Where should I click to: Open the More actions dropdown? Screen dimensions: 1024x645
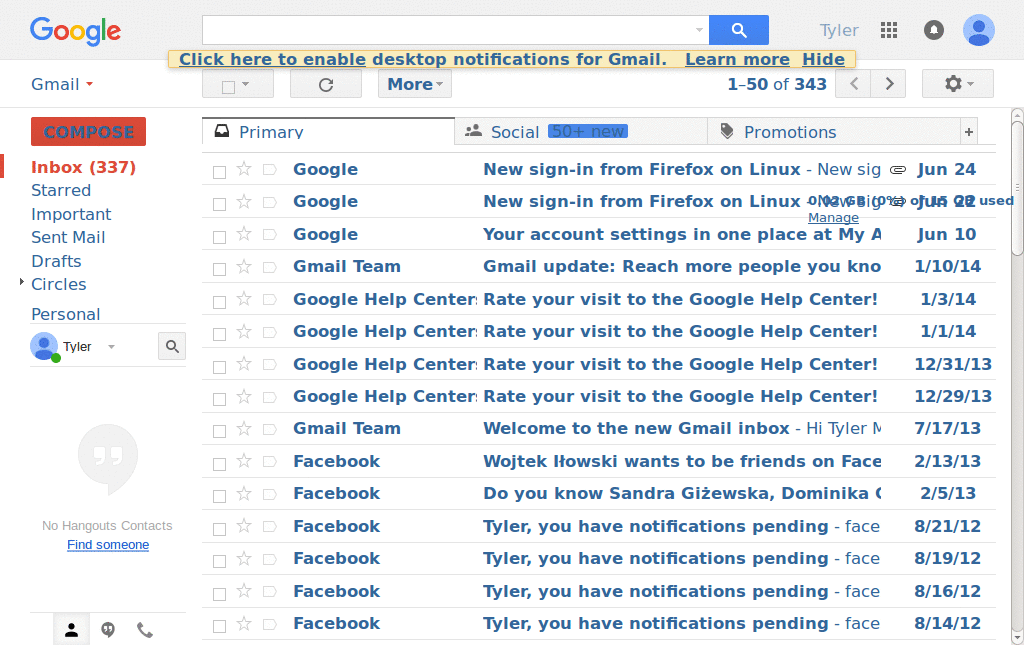click(x=415, y=84)
